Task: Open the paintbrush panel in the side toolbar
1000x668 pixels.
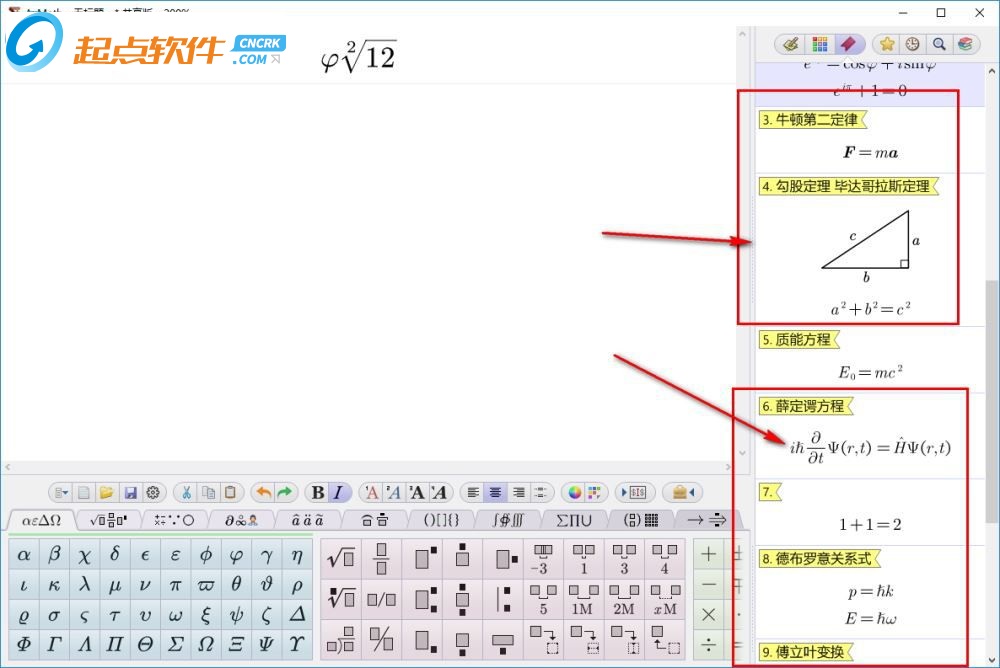Action: (791, 44)
